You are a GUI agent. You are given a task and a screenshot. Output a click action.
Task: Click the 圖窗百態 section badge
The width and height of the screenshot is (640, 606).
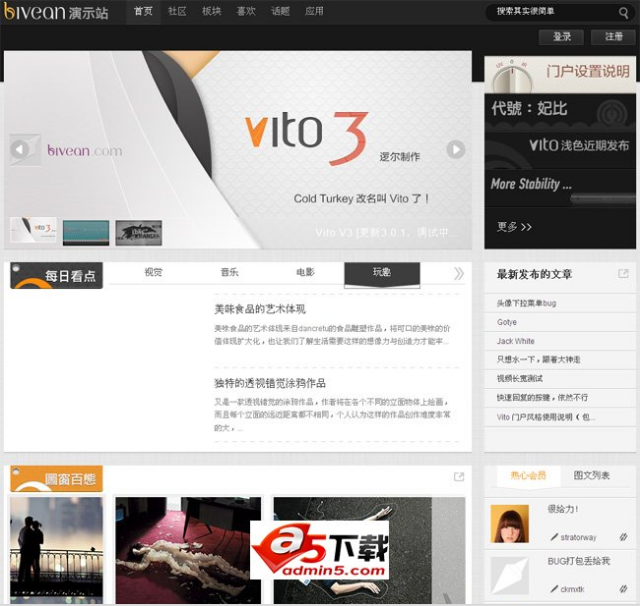pos(56,478)
